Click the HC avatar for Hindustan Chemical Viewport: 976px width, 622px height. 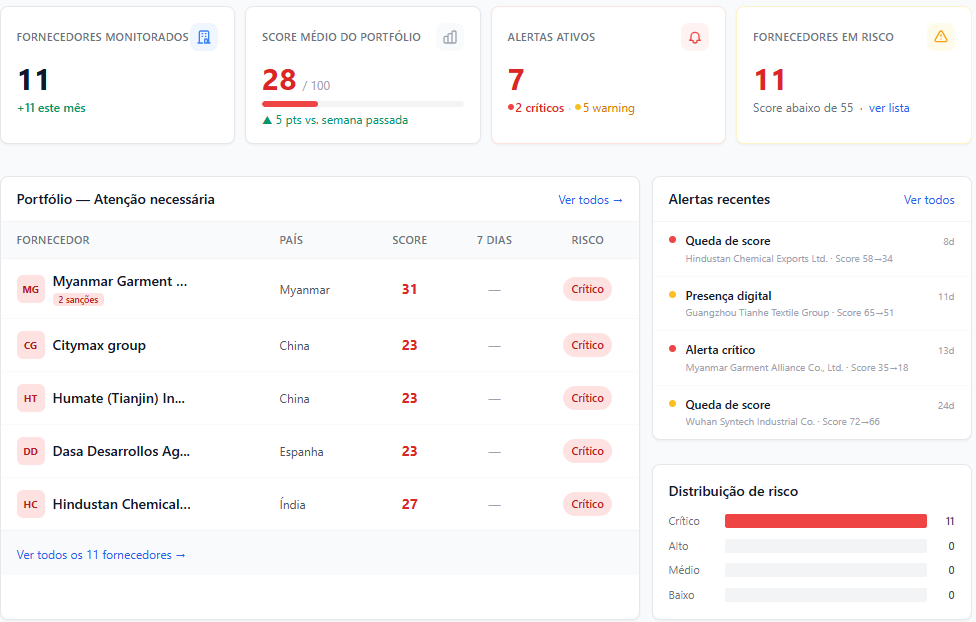coord(30,504)
